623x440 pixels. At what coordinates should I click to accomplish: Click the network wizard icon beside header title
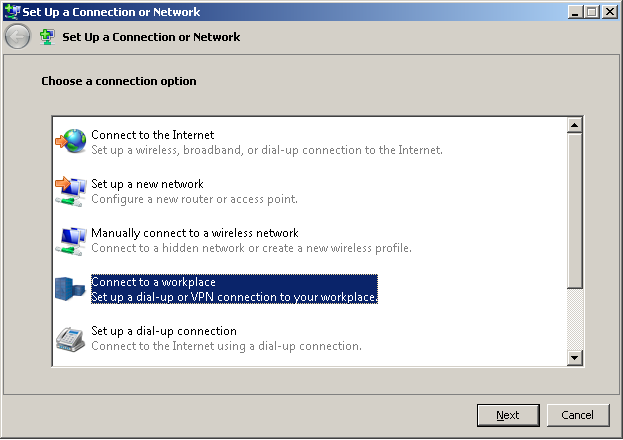tap(48, 37)
